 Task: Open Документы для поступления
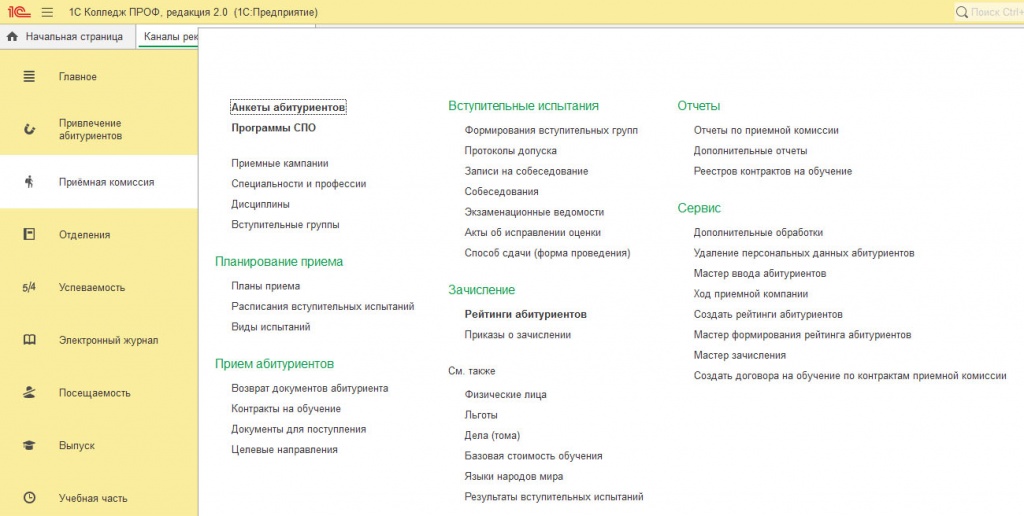tap(298, 429)
